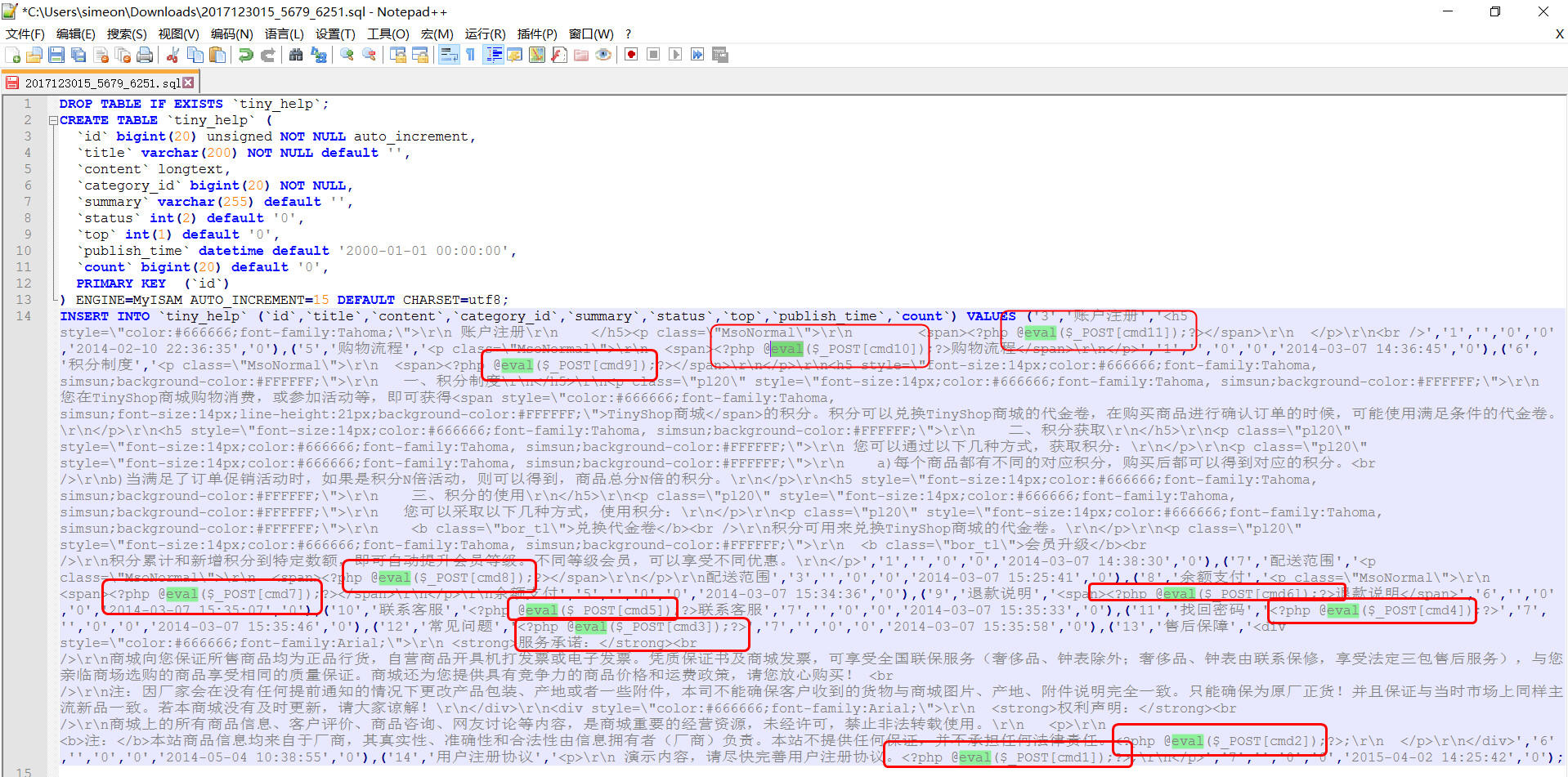Undo with the green arrow icon
Screen dimensions: 1568x777
point(245,55)
